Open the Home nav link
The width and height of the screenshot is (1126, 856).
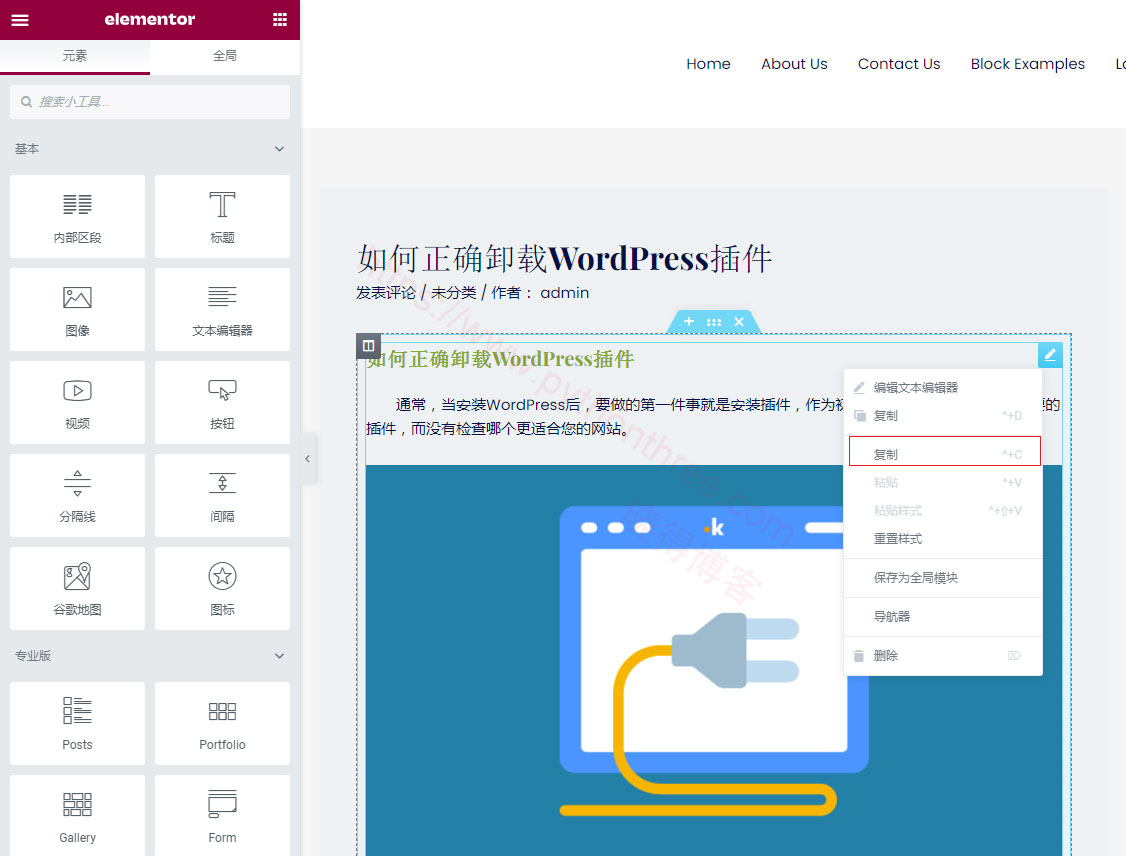point(708,64)
